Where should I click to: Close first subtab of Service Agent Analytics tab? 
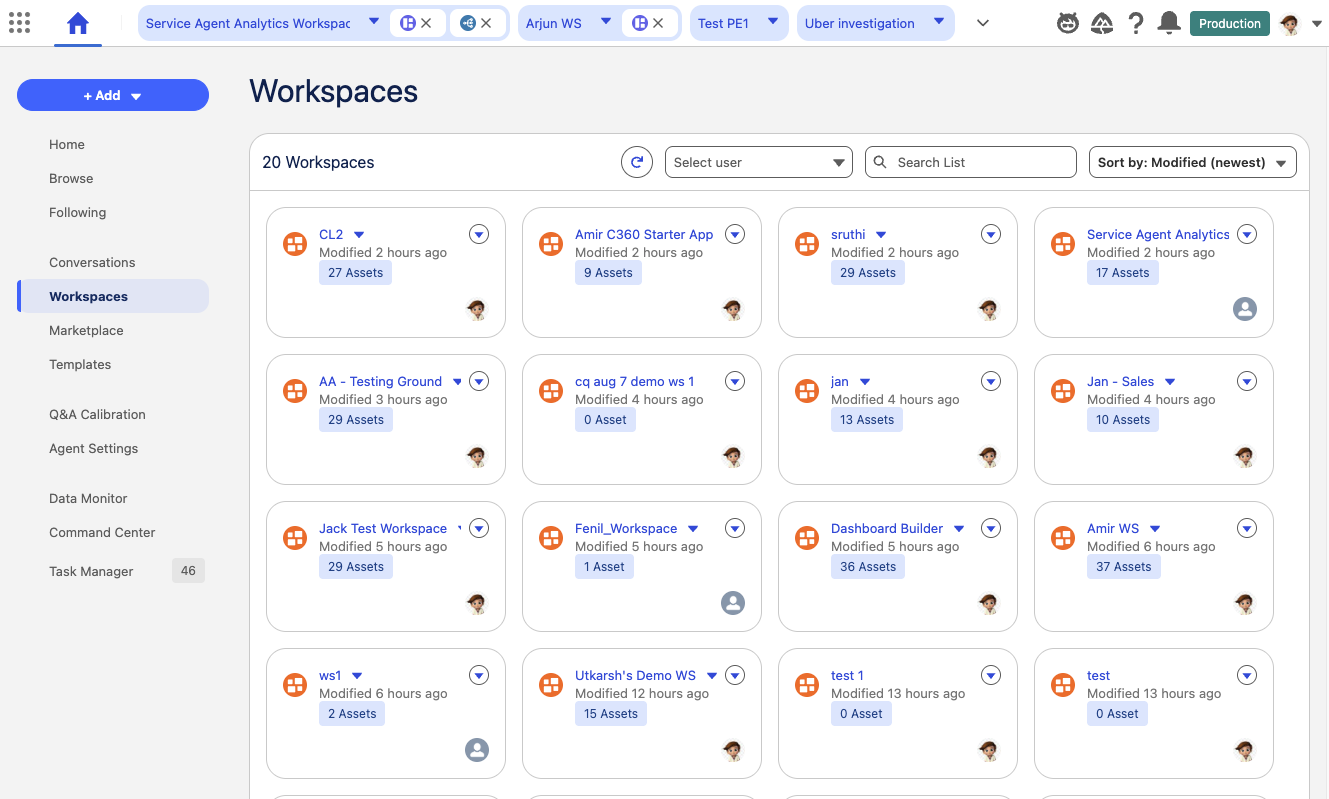[426, 23]
